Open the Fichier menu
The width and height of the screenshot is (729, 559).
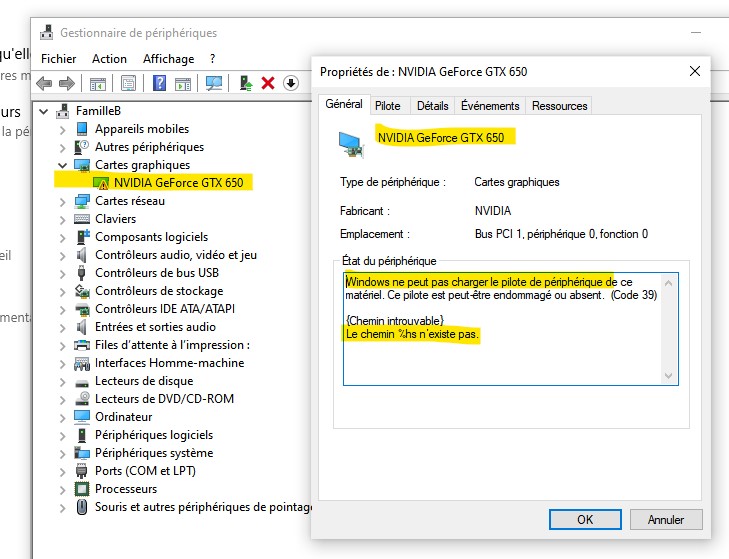[x=59, y=59]
